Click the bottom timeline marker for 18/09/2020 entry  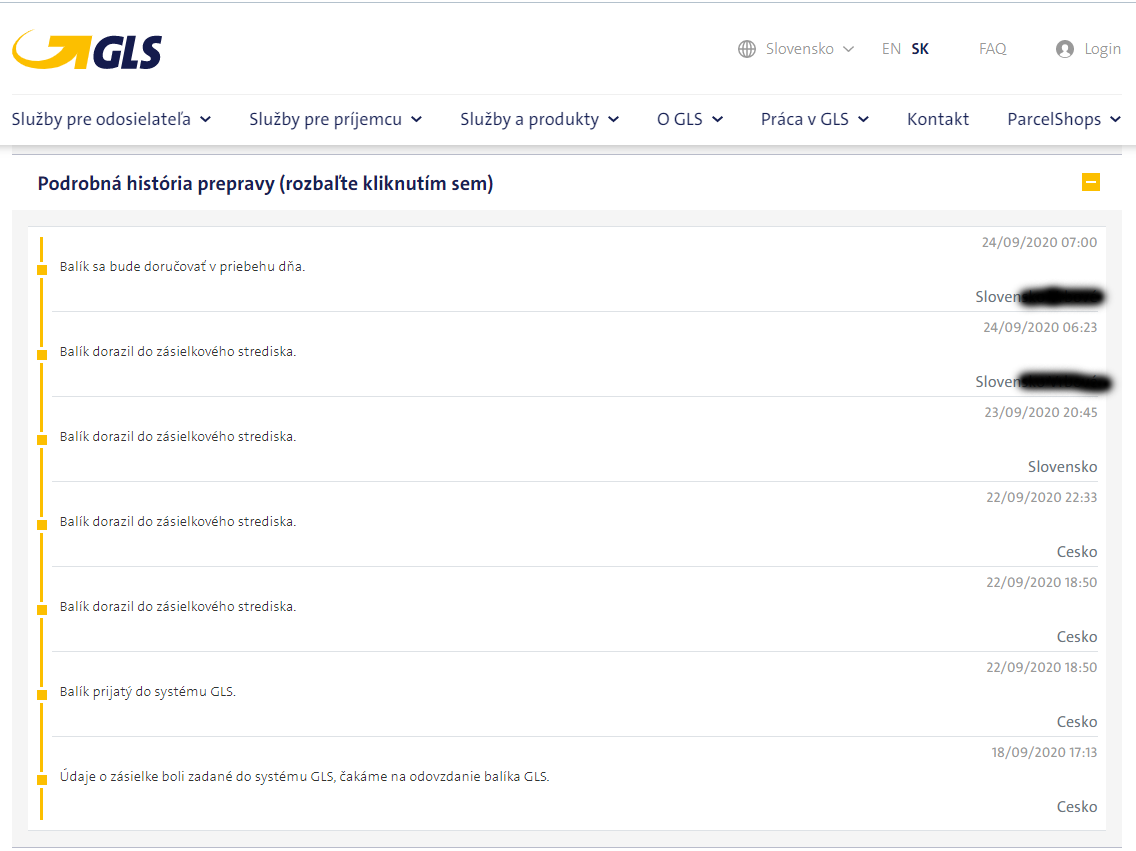click(x=42, y=779)
